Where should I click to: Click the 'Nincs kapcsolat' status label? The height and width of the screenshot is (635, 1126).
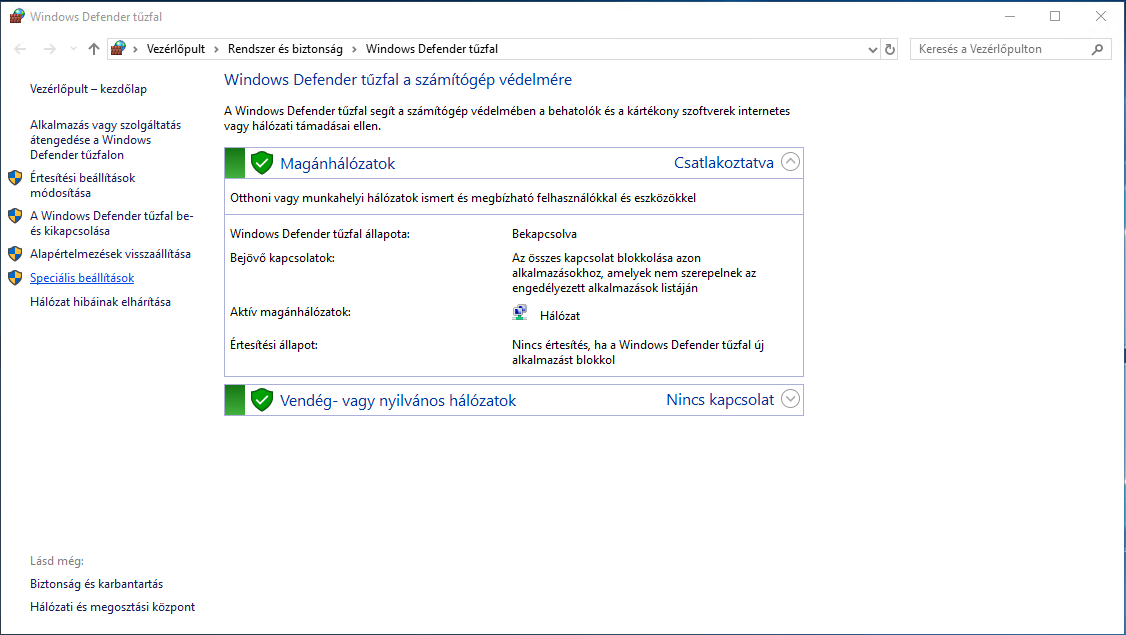pyautogui.click(x=720, y=399)
